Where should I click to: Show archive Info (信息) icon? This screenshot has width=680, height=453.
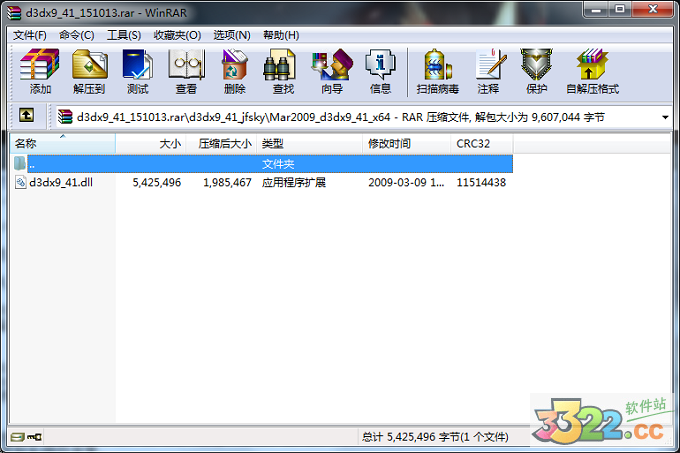(x=380, y=72)
